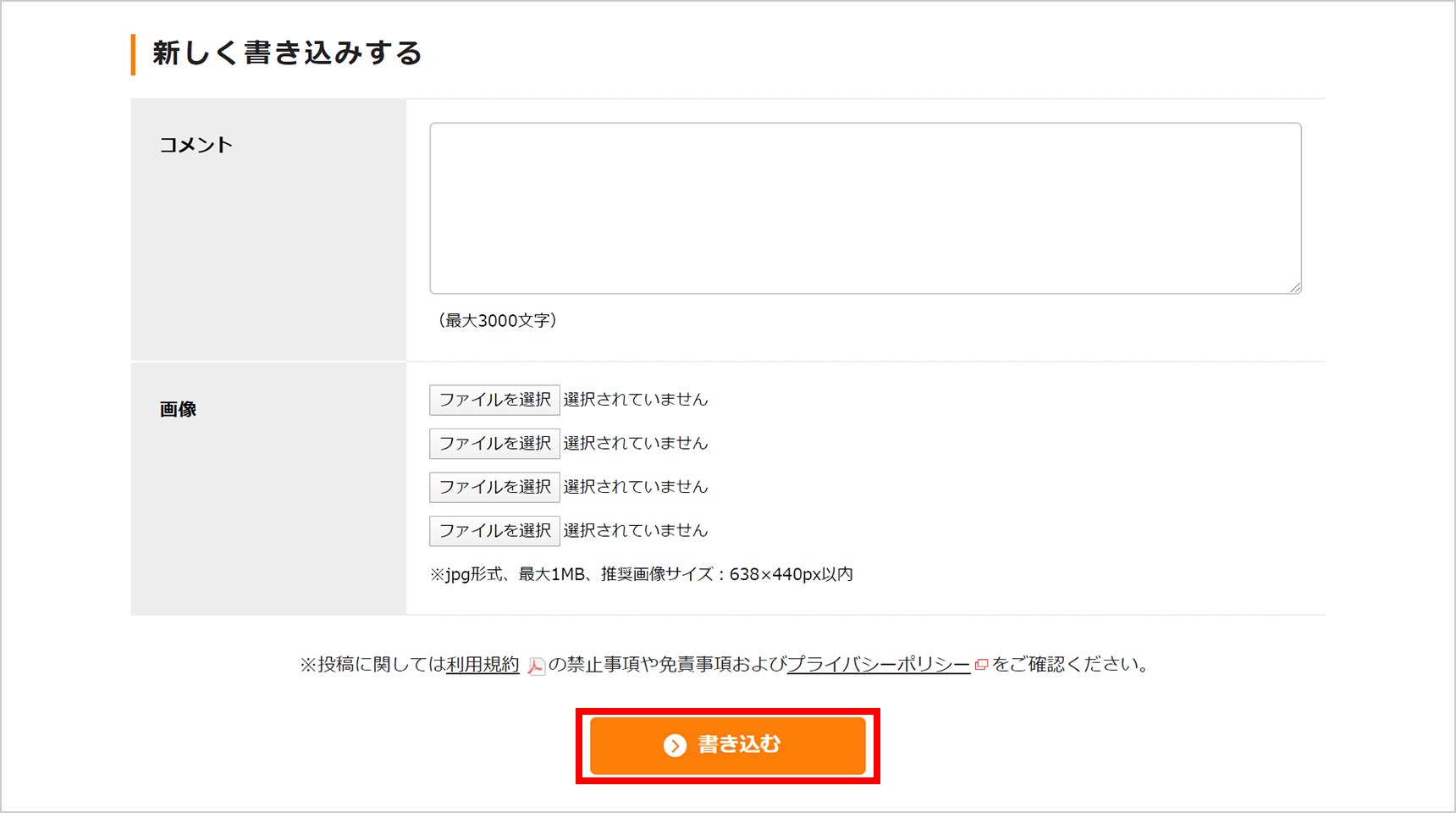Click the textarea resize grip corner

tap(1294, 287)
